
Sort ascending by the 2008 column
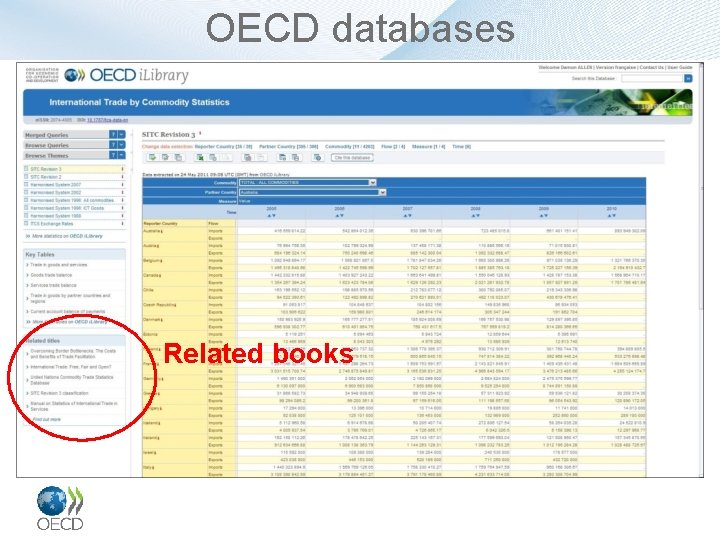(473, 216)
